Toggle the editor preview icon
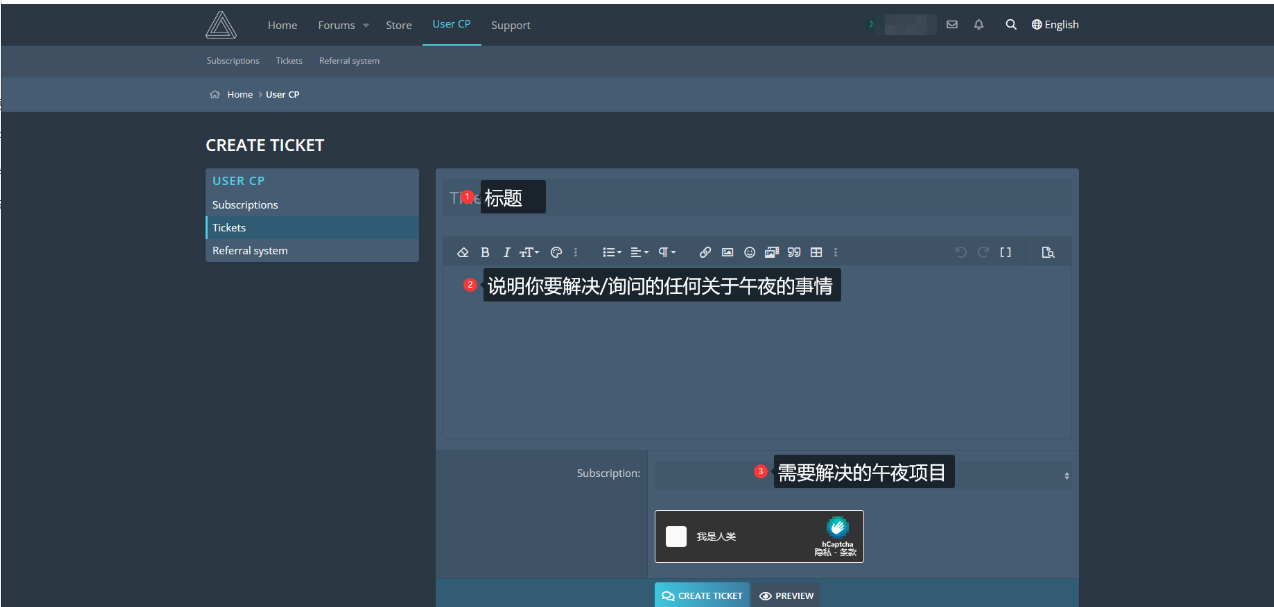The height and width of the screenshot is (607, 1274). click(x=1048, y=253)
